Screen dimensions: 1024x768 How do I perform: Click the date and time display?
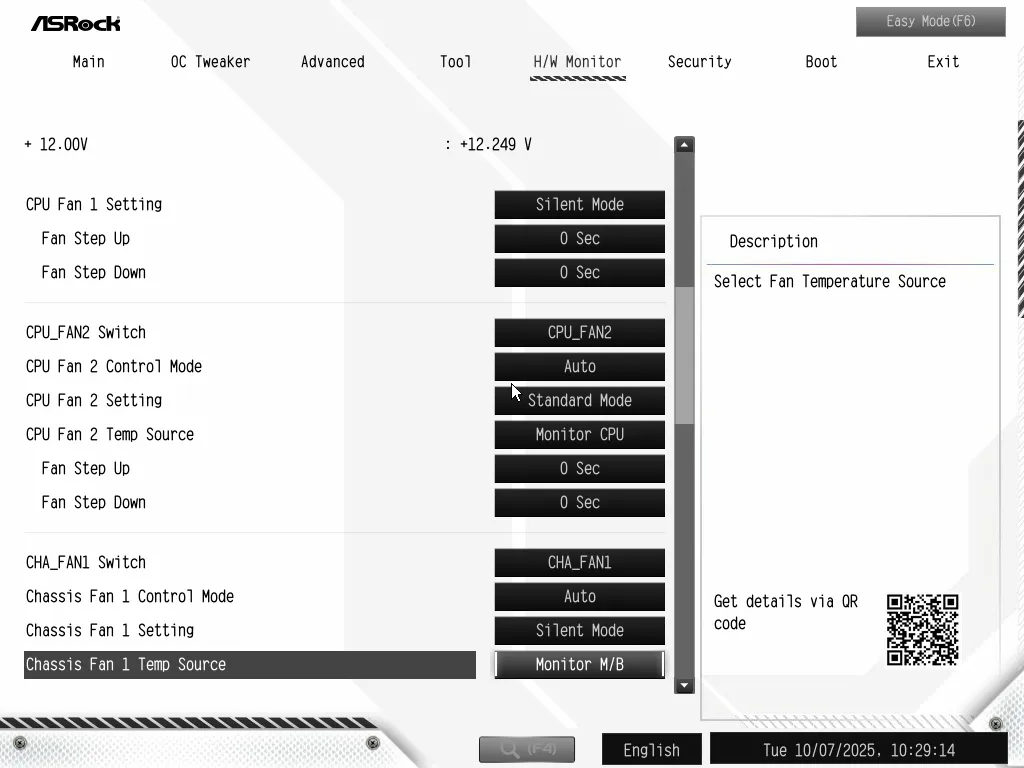pyautogui.click(x=858, y=750)
